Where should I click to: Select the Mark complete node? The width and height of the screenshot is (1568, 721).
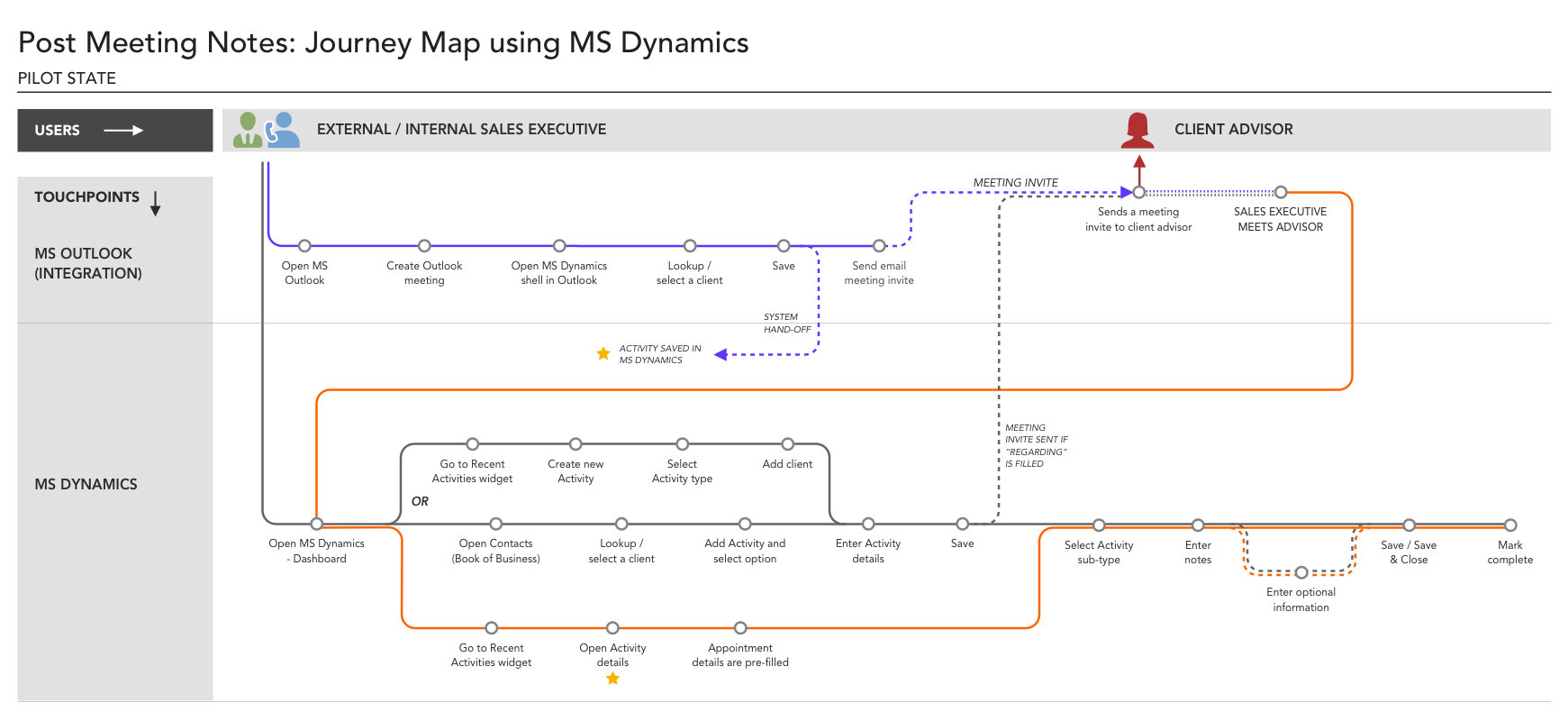pyautogui.click(x=1510, y=525)
